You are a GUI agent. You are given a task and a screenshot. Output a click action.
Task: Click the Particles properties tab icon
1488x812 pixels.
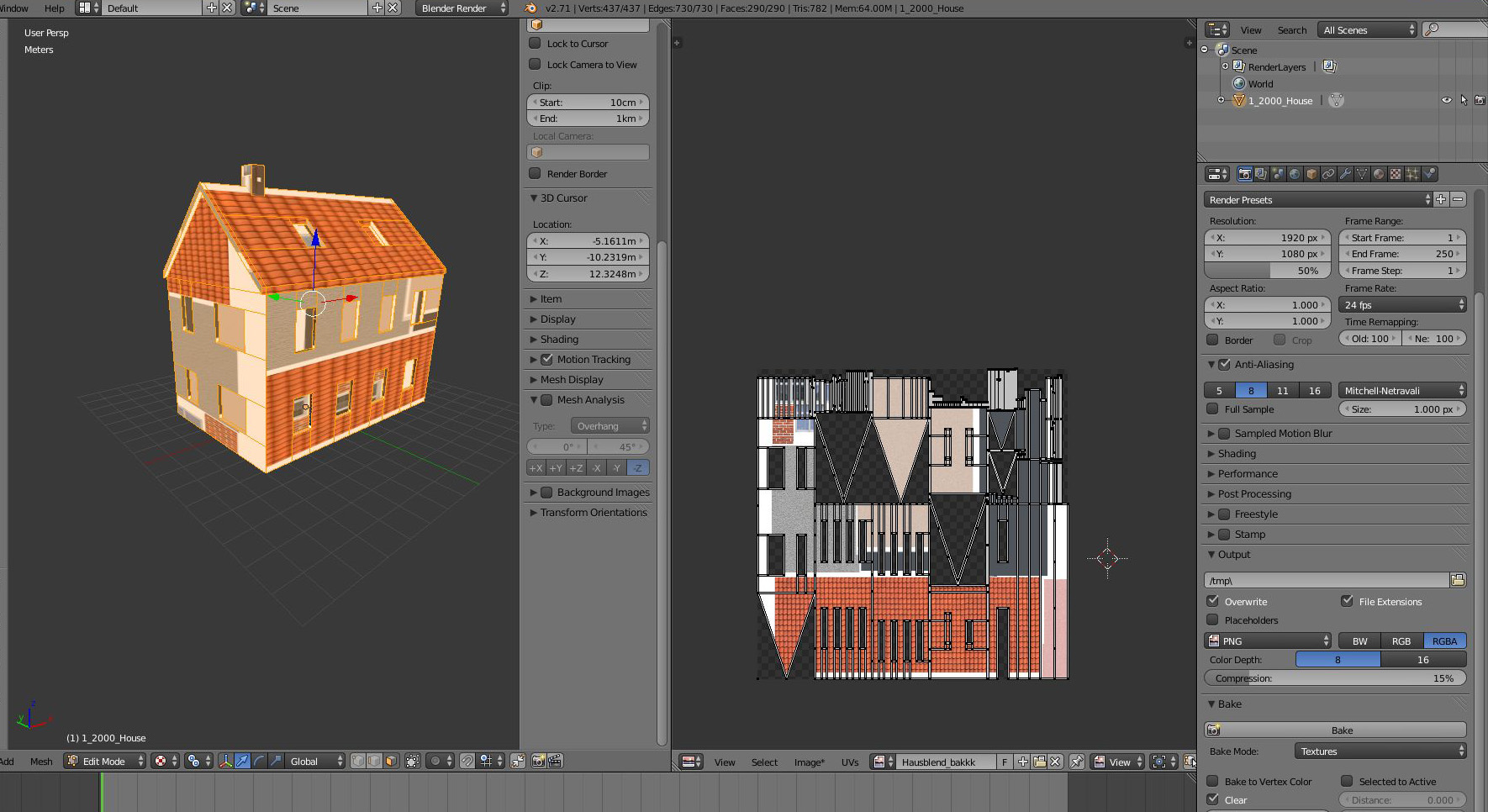pos(1412,174)
